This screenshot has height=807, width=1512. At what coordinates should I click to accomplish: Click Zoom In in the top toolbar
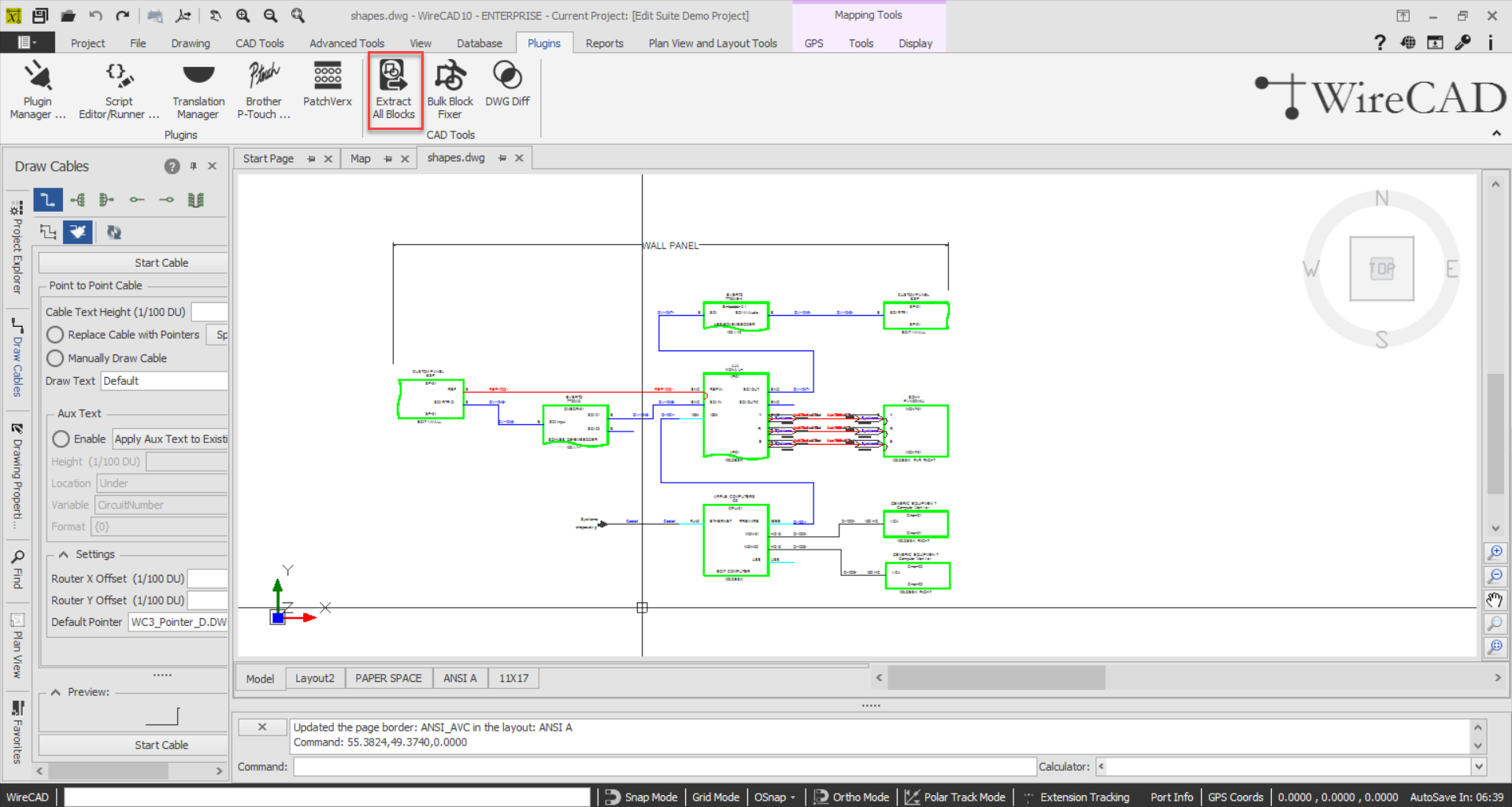[243, 15]
